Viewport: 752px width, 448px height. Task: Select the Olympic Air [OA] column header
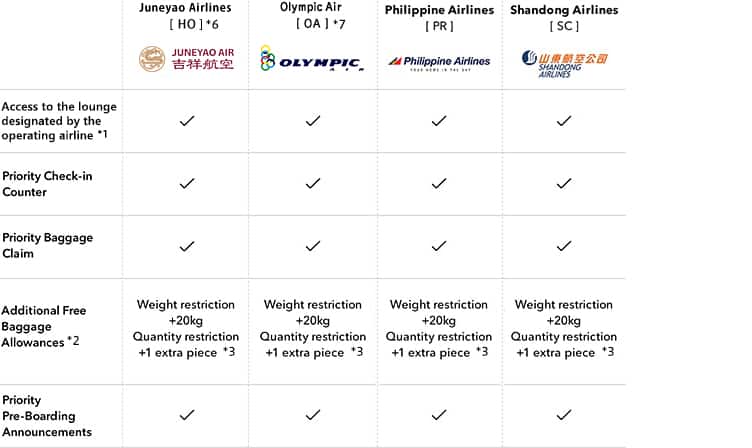click(312, 16)
